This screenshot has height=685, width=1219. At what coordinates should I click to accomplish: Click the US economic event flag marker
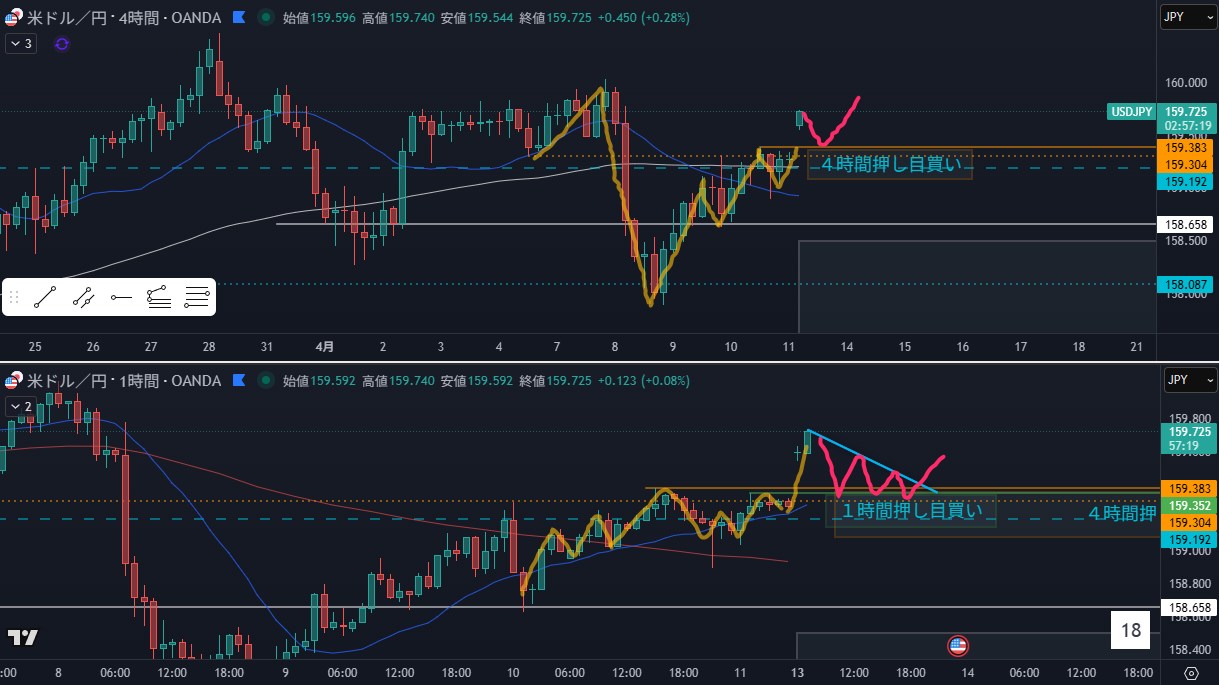(957, 645)
